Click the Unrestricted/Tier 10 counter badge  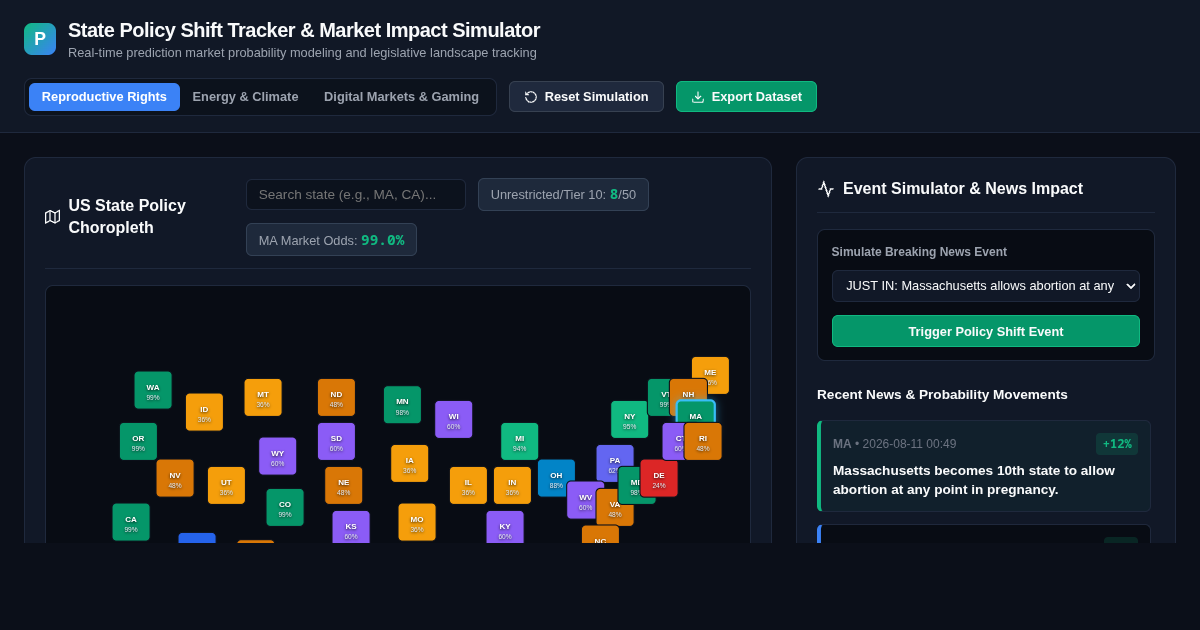pyautogui.click(x=563, y=194)
